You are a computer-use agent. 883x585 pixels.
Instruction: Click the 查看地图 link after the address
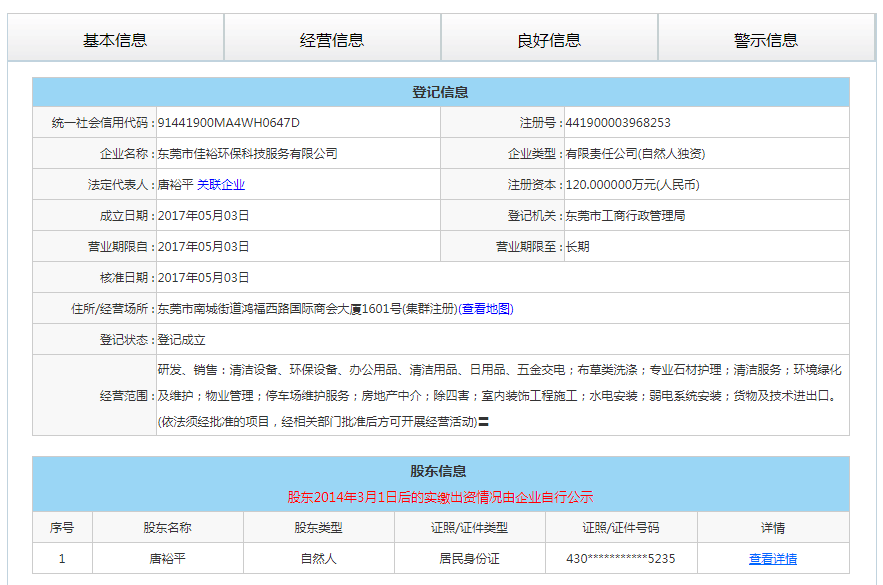(486, 309)
